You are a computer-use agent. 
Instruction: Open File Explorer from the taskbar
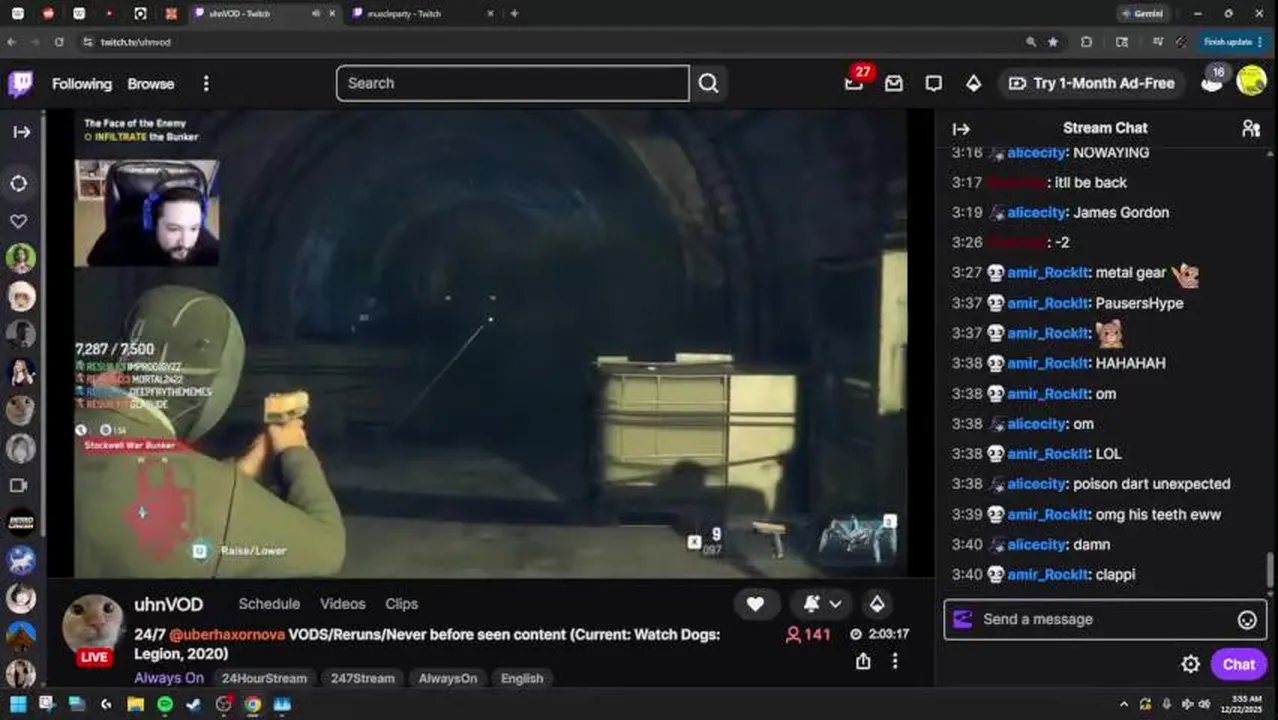coord(135,704)
